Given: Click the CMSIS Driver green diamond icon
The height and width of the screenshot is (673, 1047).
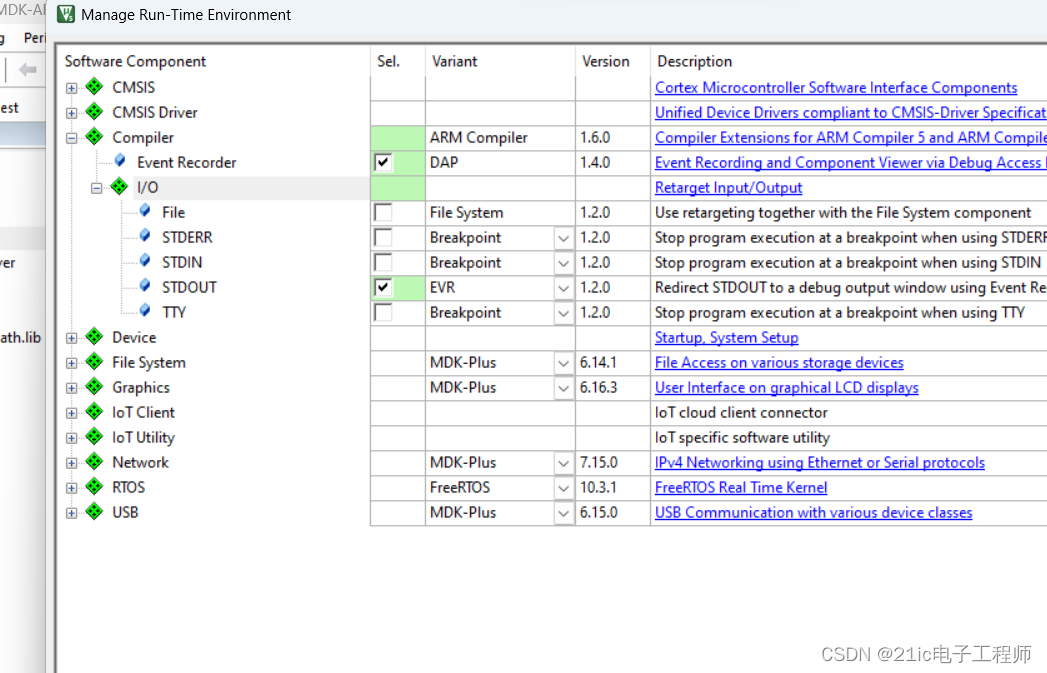Looking at the screenshot, I should point(95,111).
